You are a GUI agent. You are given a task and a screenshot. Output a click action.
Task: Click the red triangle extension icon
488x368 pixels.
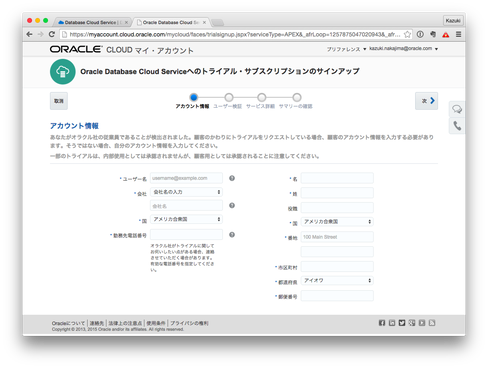coord(446,34)
